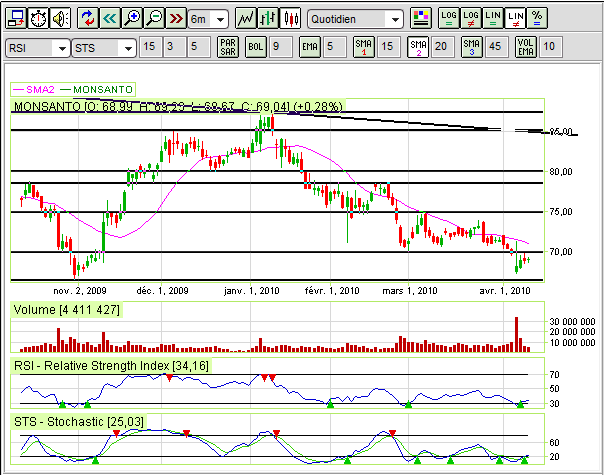
Task: Select LIN equal scale button
Action: coord(493,18)
